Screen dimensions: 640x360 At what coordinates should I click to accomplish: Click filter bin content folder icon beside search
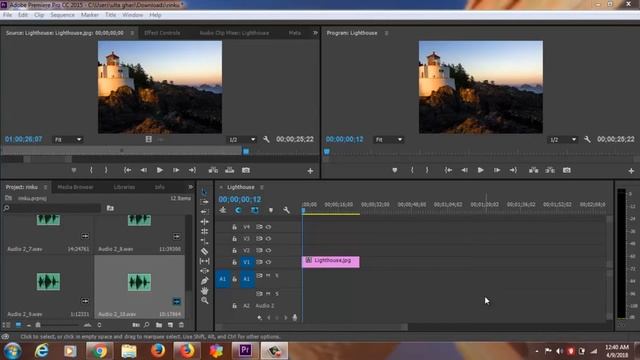click(x=110, y=208)
